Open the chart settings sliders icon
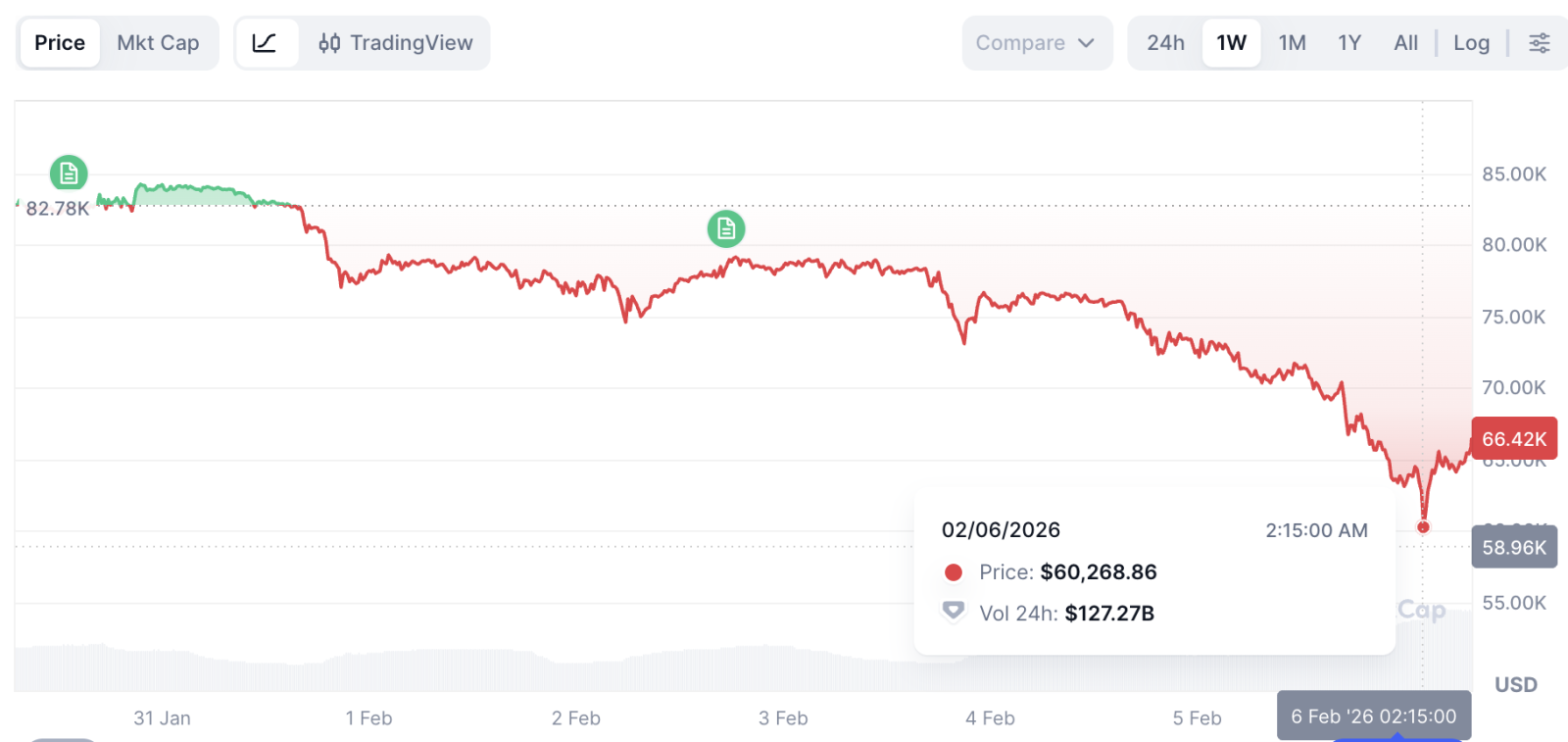 pyautogui.click(x=1540, y=43)
